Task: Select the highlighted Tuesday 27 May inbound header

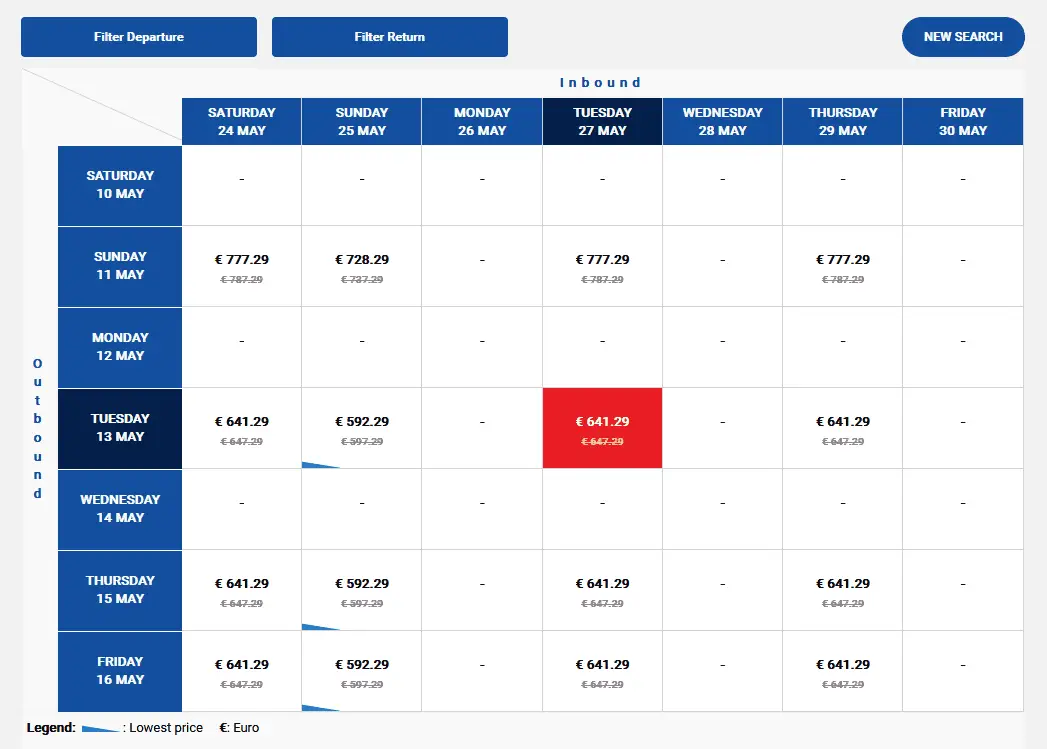Action: tap(602, 121)
